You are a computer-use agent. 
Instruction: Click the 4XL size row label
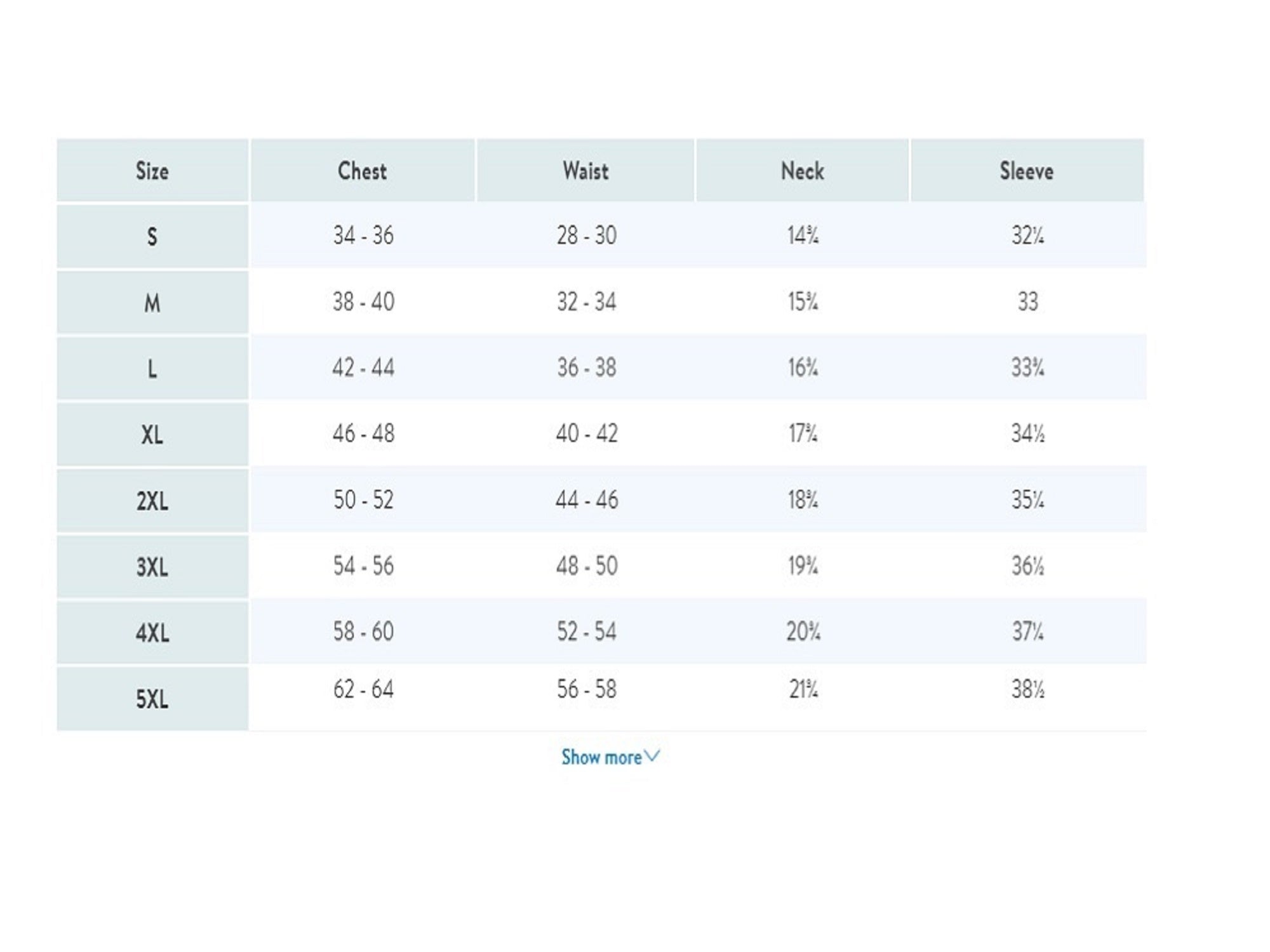point(152,633)
